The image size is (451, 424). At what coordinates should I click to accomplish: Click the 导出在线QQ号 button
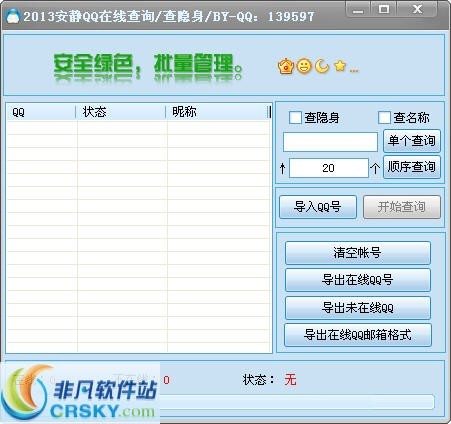click(x=358, y=280)
